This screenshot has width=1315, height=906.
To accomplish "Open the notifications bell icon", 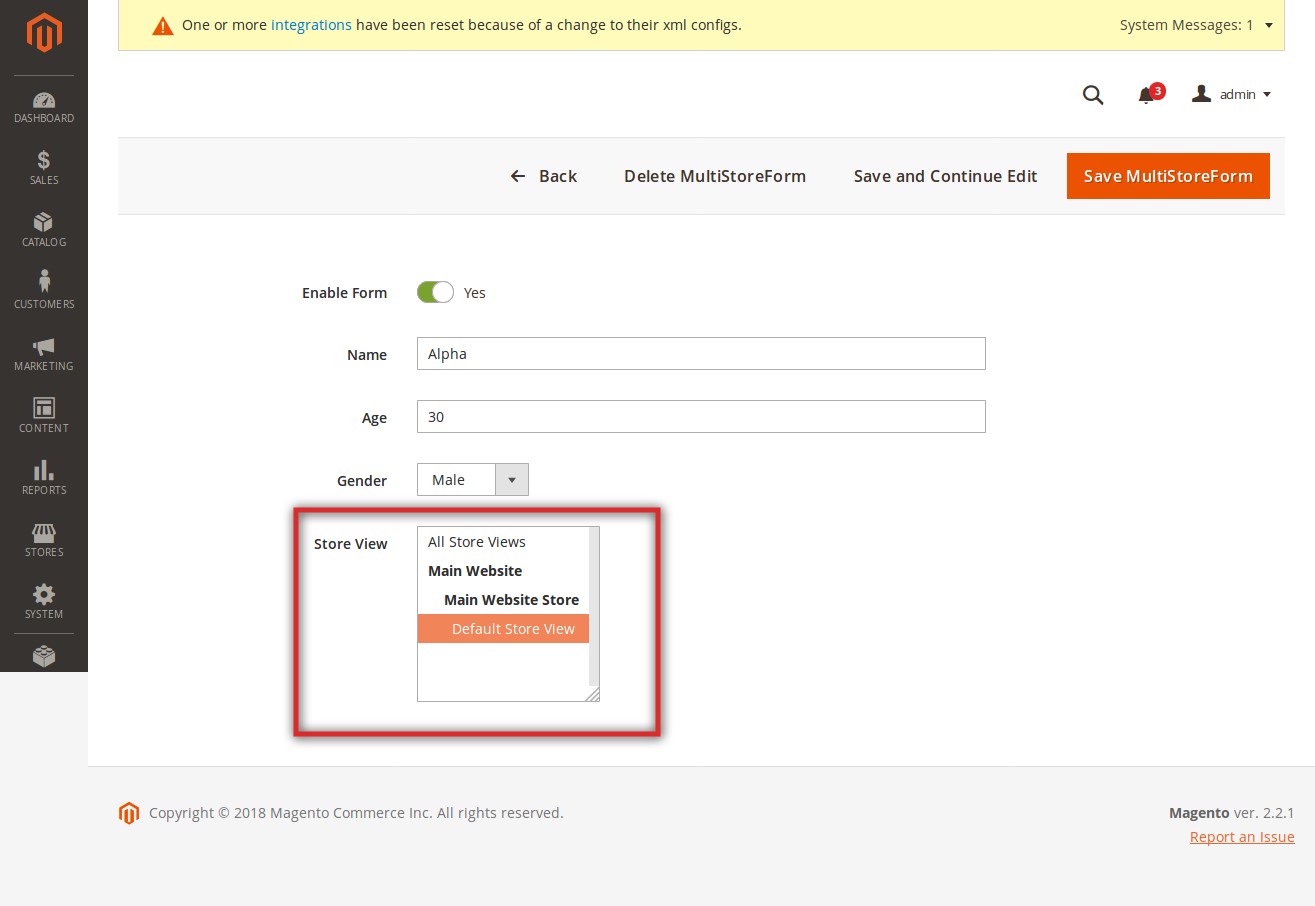I will point(1147,95).
